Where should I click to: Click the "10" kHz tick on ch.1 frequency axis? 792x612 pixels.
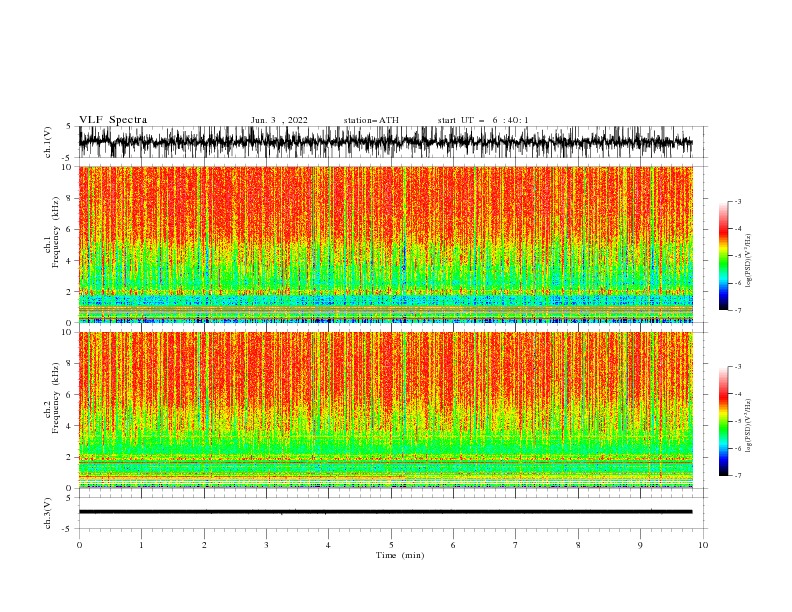click(x=67, y=167)
